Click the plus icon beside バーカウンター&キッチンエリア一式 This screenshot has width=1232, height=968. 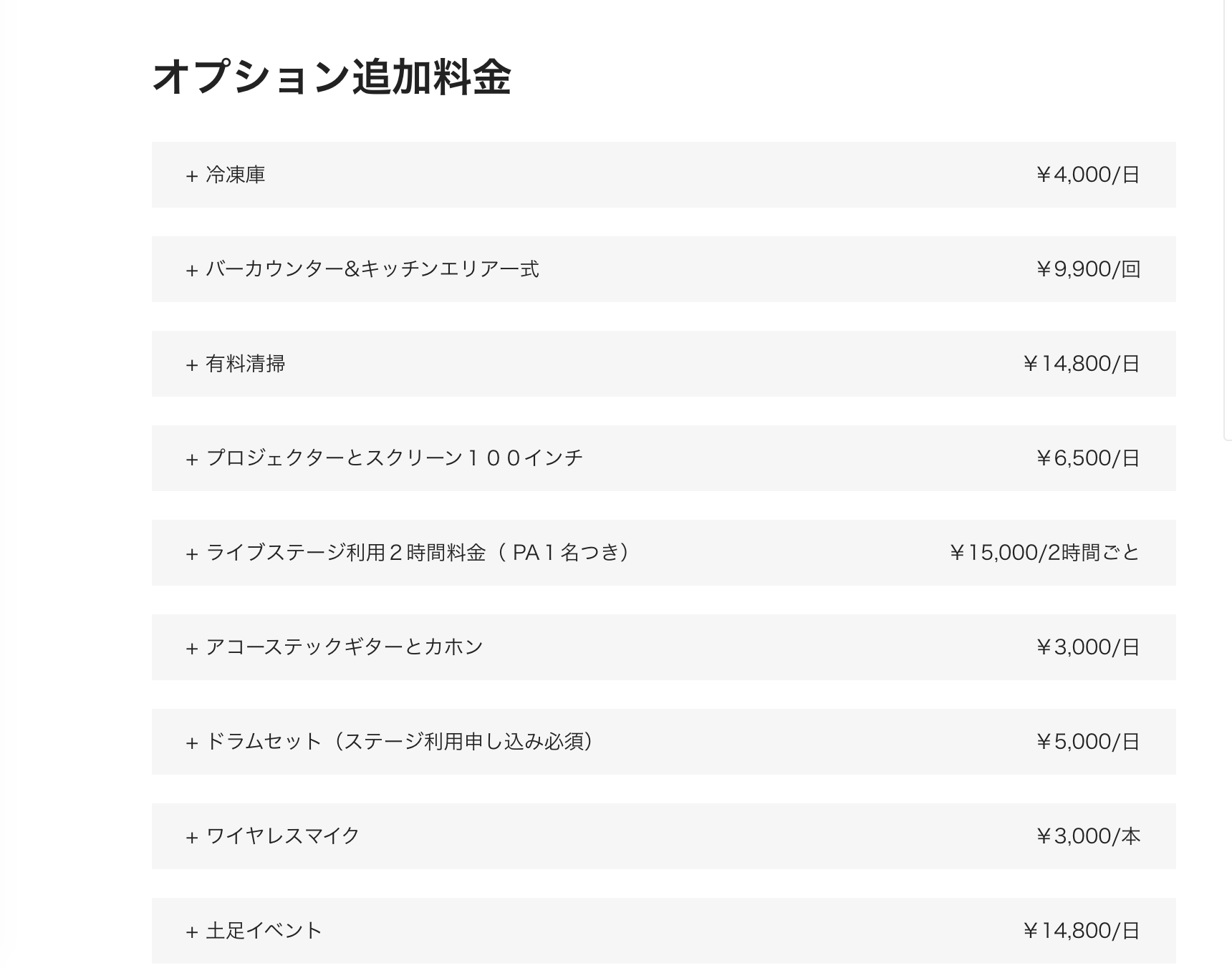coord(191,271)
